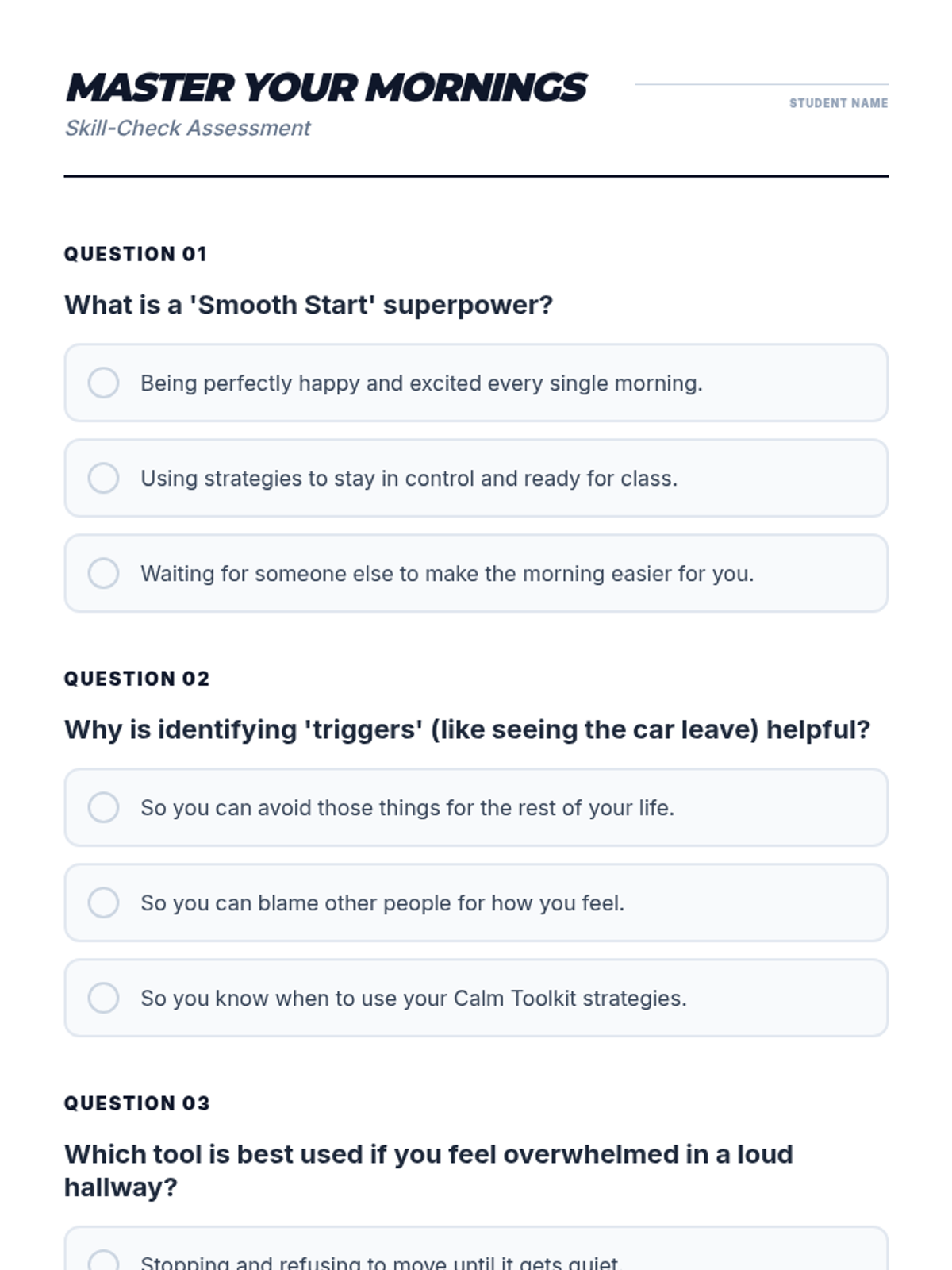The height and width of the screenshot is (1270, 952).
Task: Click the 'QUESTION 01' section label
Action: [136, 254]
